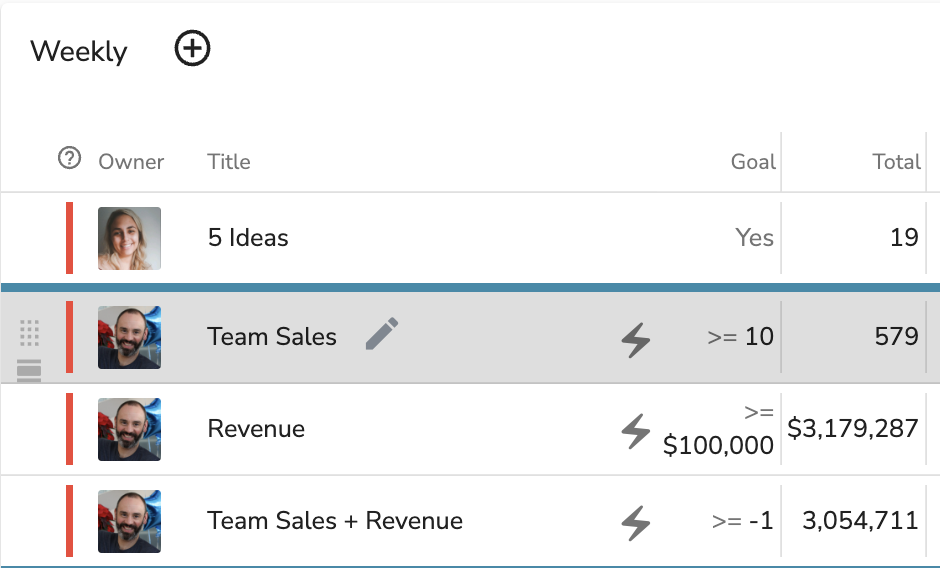Open the 5 Ideas measurable title

pos(248,238)
